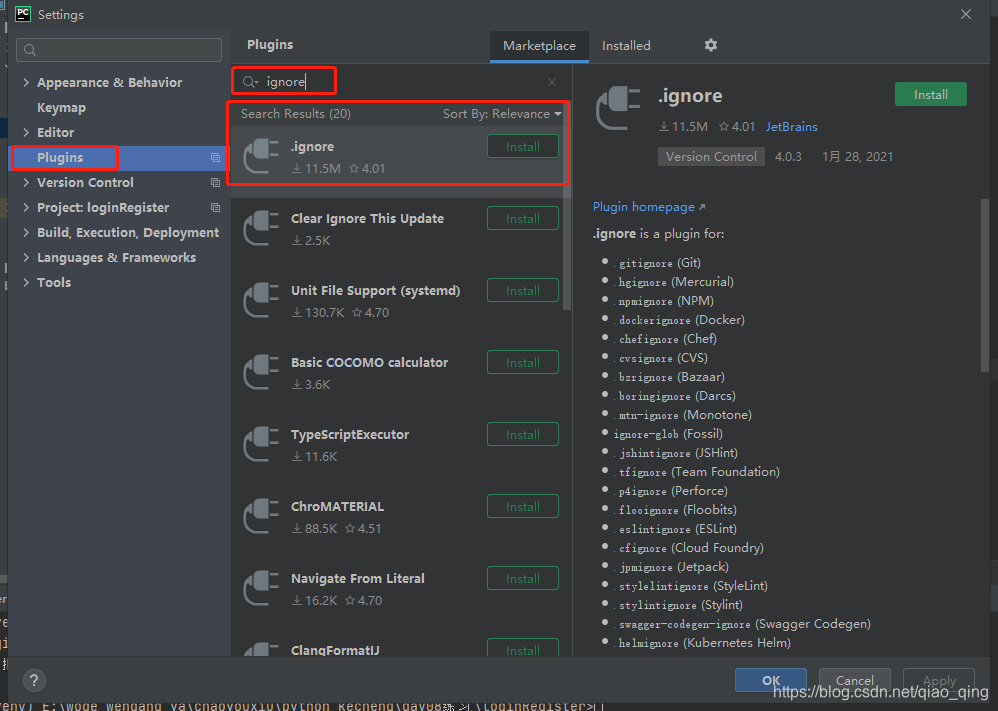Open the Sort By: Relevance dropdown
Viewport: 998px width, 711px height.
[502, 114]
